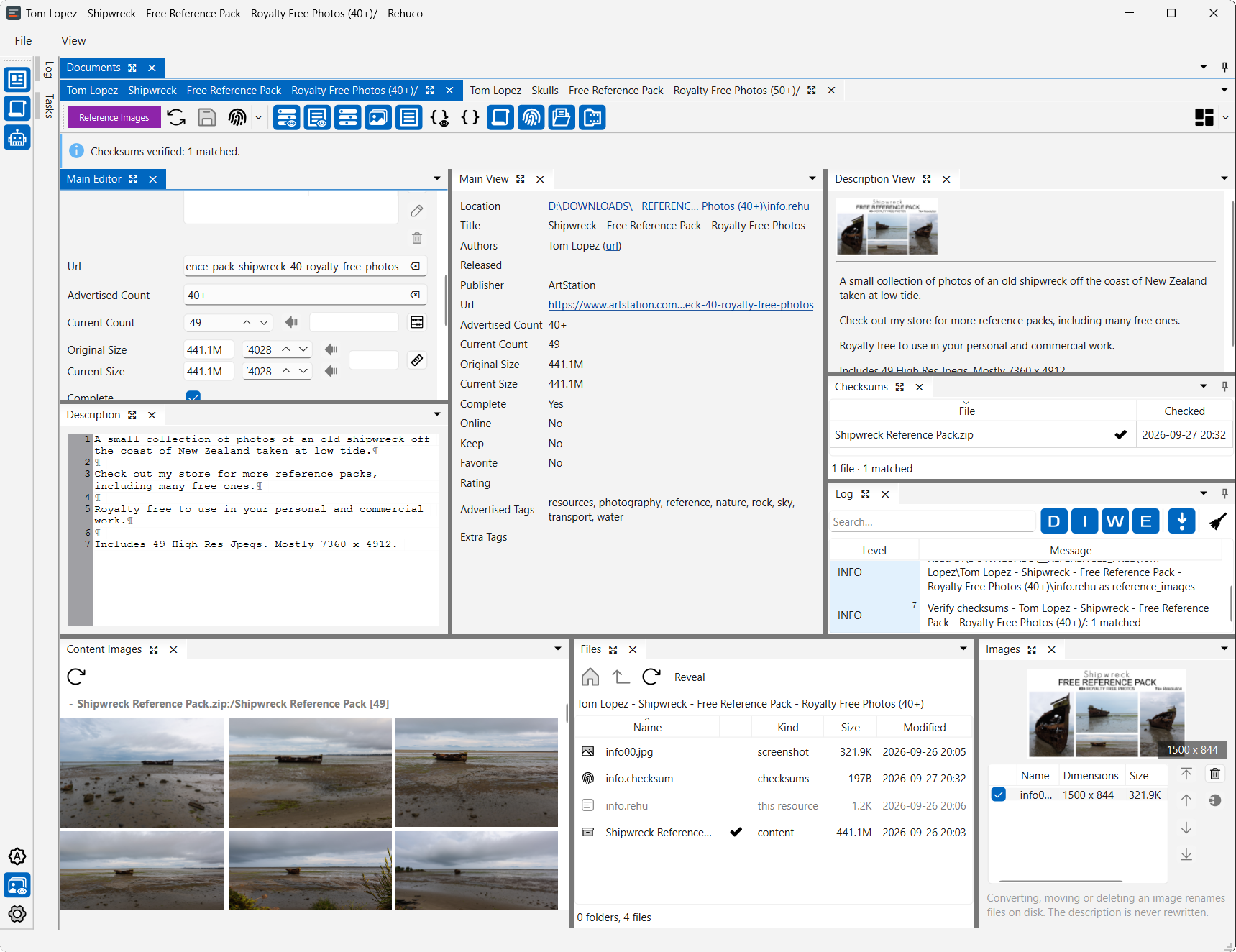The height and width of the screenshot is (952, 1236).
Task: Click the up-folder arrow in Files panel
Action: pos(621,677)
